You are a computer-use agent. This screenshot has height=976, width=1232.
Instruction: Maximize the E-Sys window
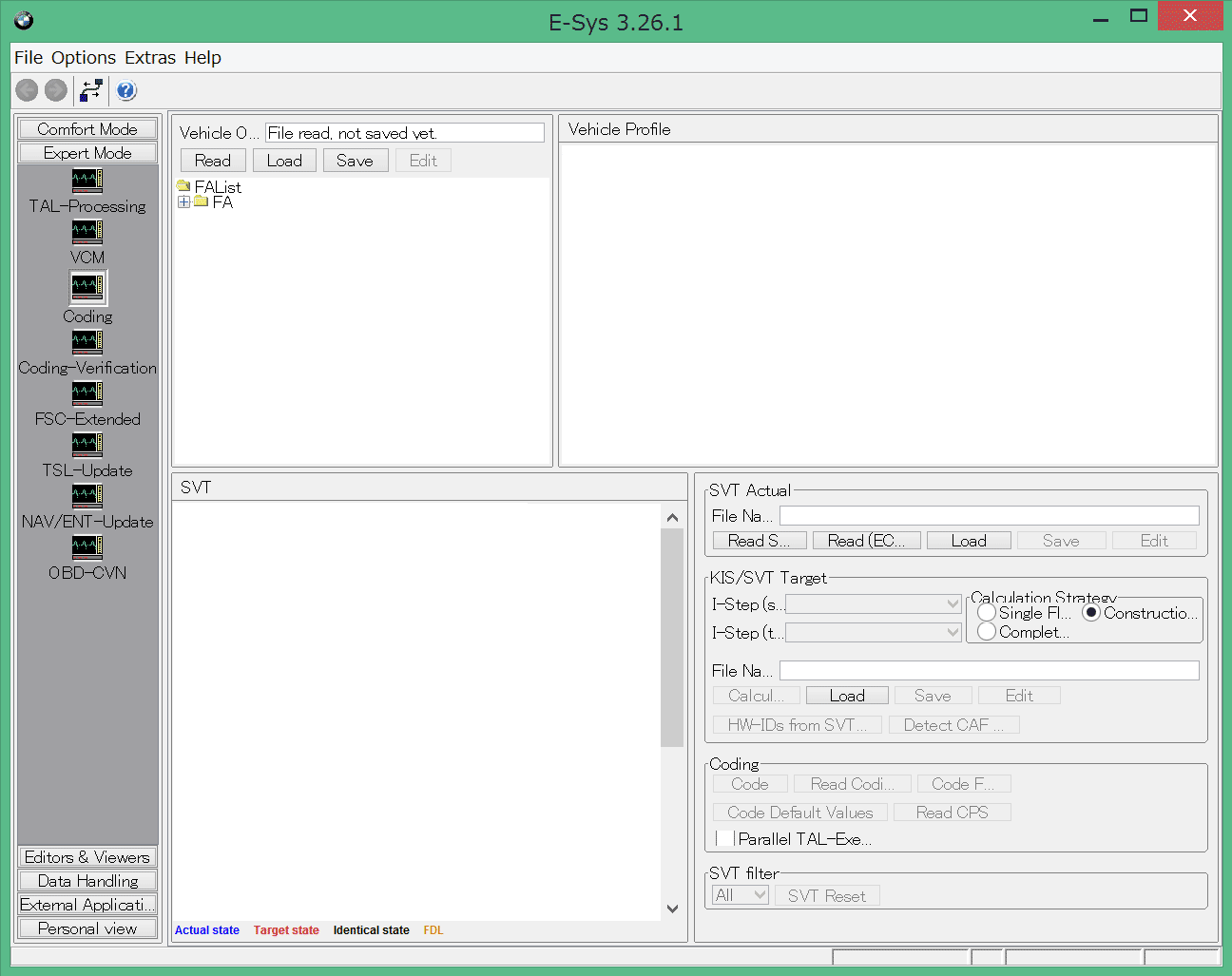point(1139,16)
